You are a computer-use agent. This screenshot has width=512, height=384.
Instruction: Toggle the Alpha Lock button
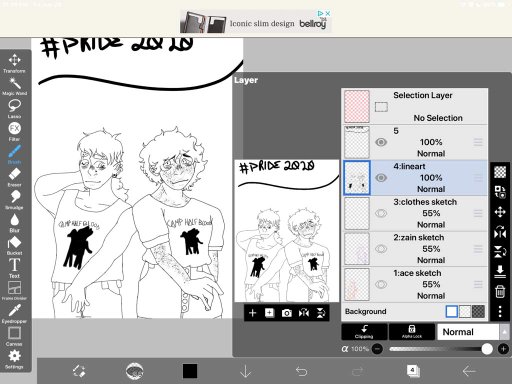click(x=412, y=332)
